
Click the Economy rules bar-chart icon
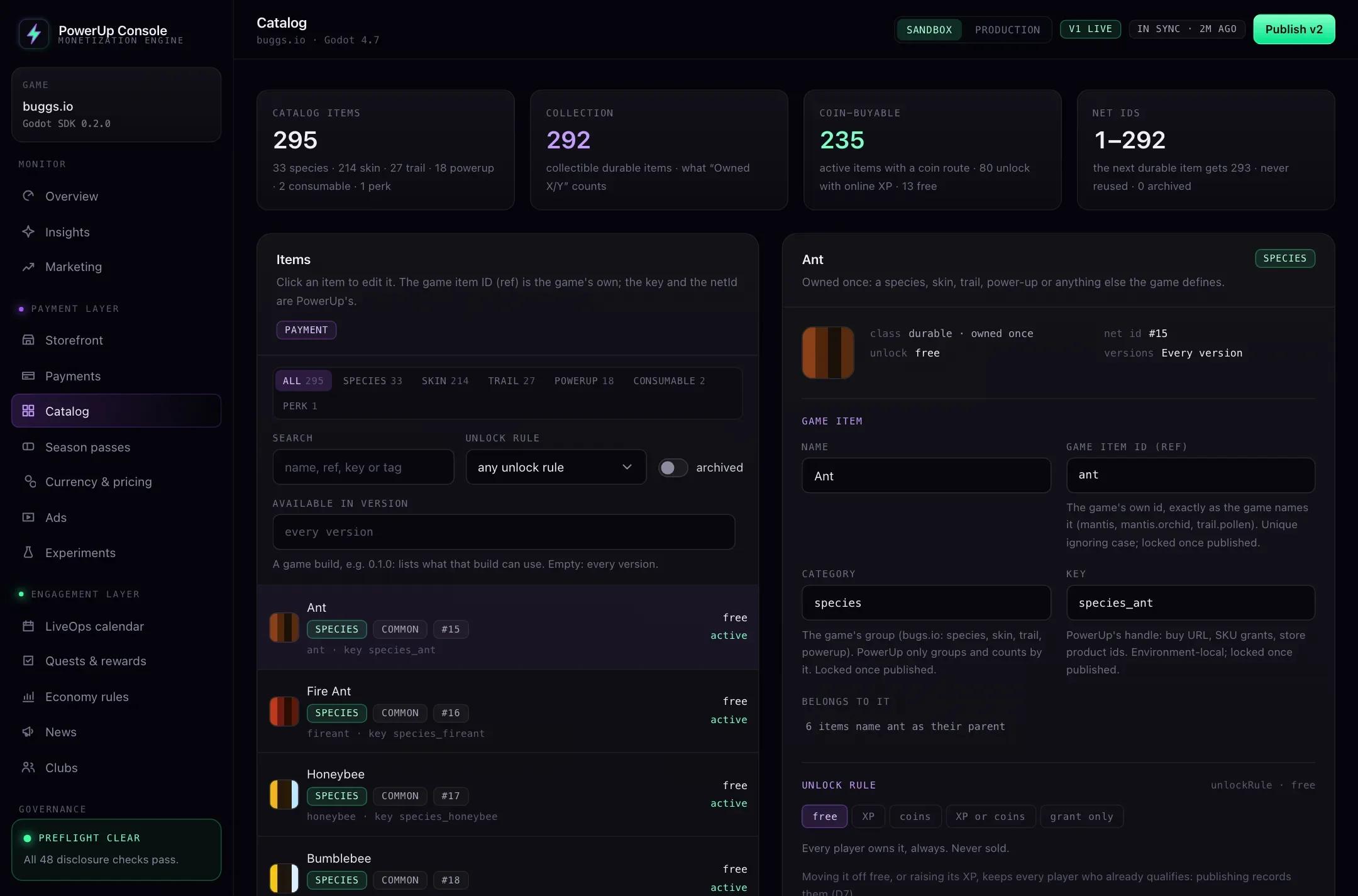tap(28, 697)
